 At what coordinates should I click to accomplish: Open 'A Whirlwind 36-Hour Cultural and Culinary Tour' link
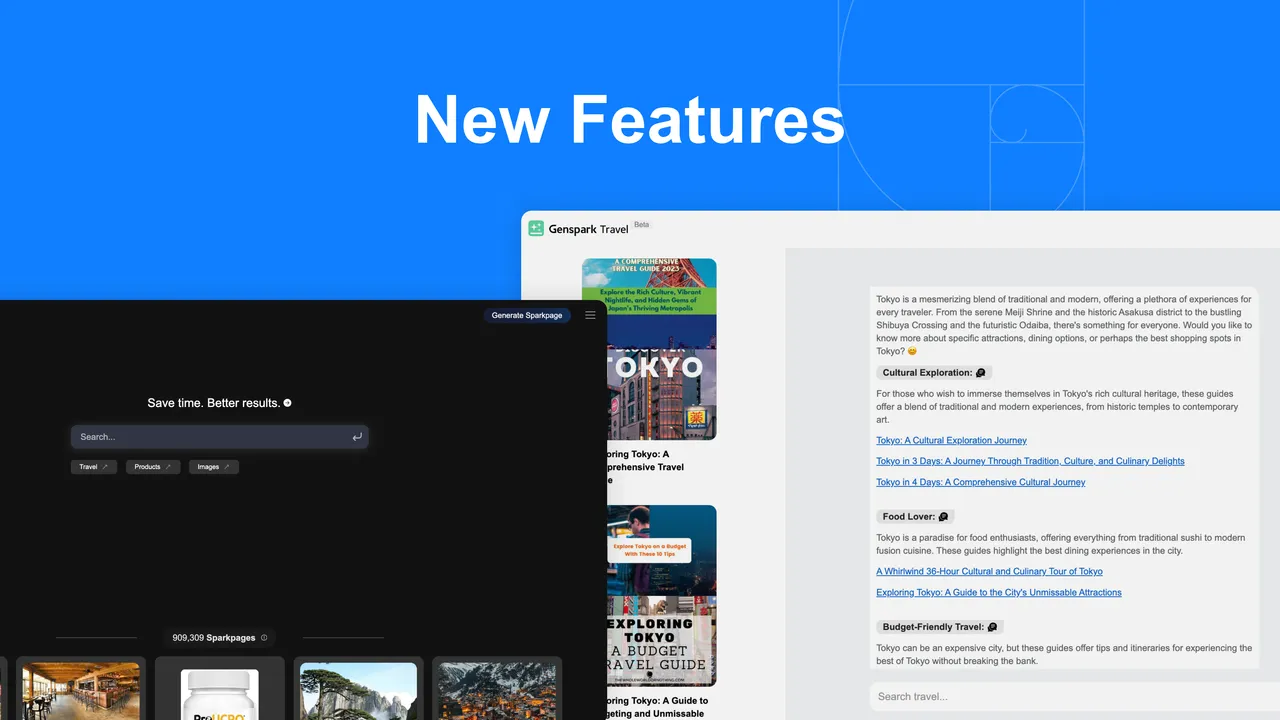989,571
